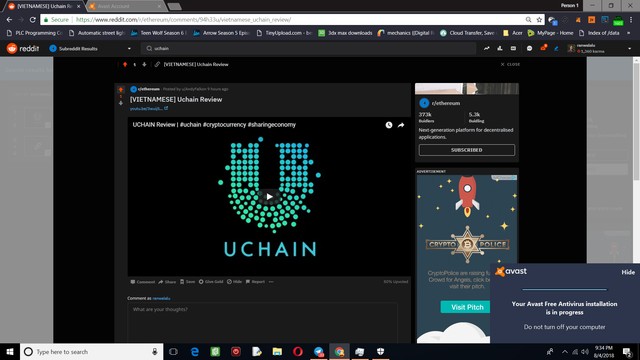
Task: Play the UCHAIN Review video
Action: (x=269, y=197)
